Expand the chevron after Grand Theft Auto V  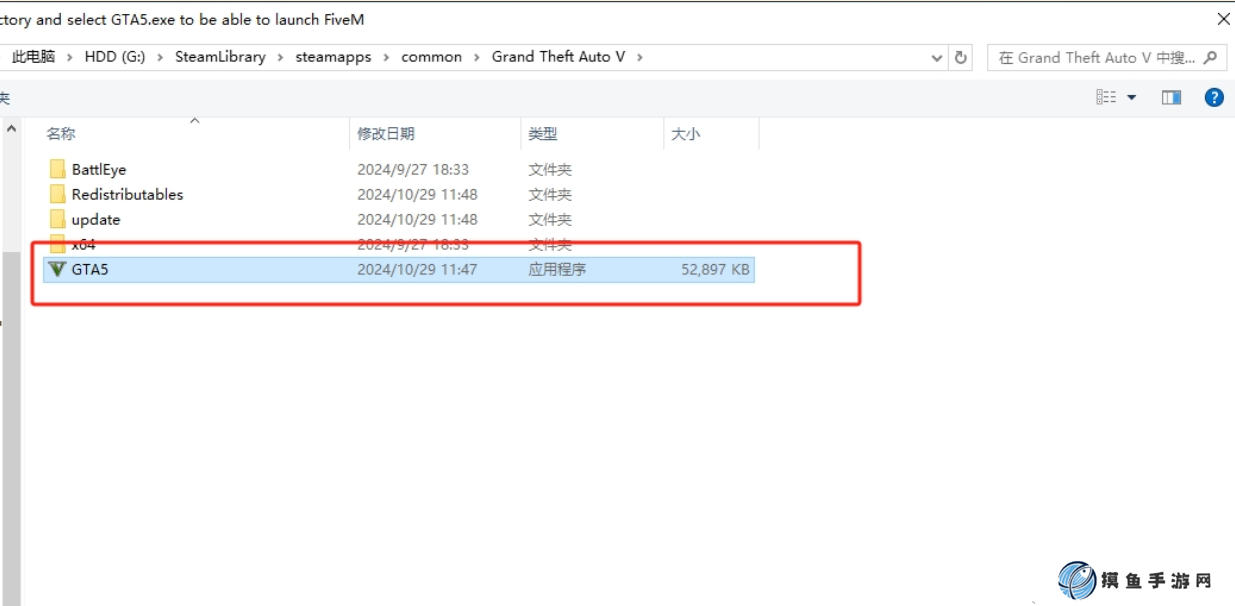pyautogui.click(x=640, y=57)
